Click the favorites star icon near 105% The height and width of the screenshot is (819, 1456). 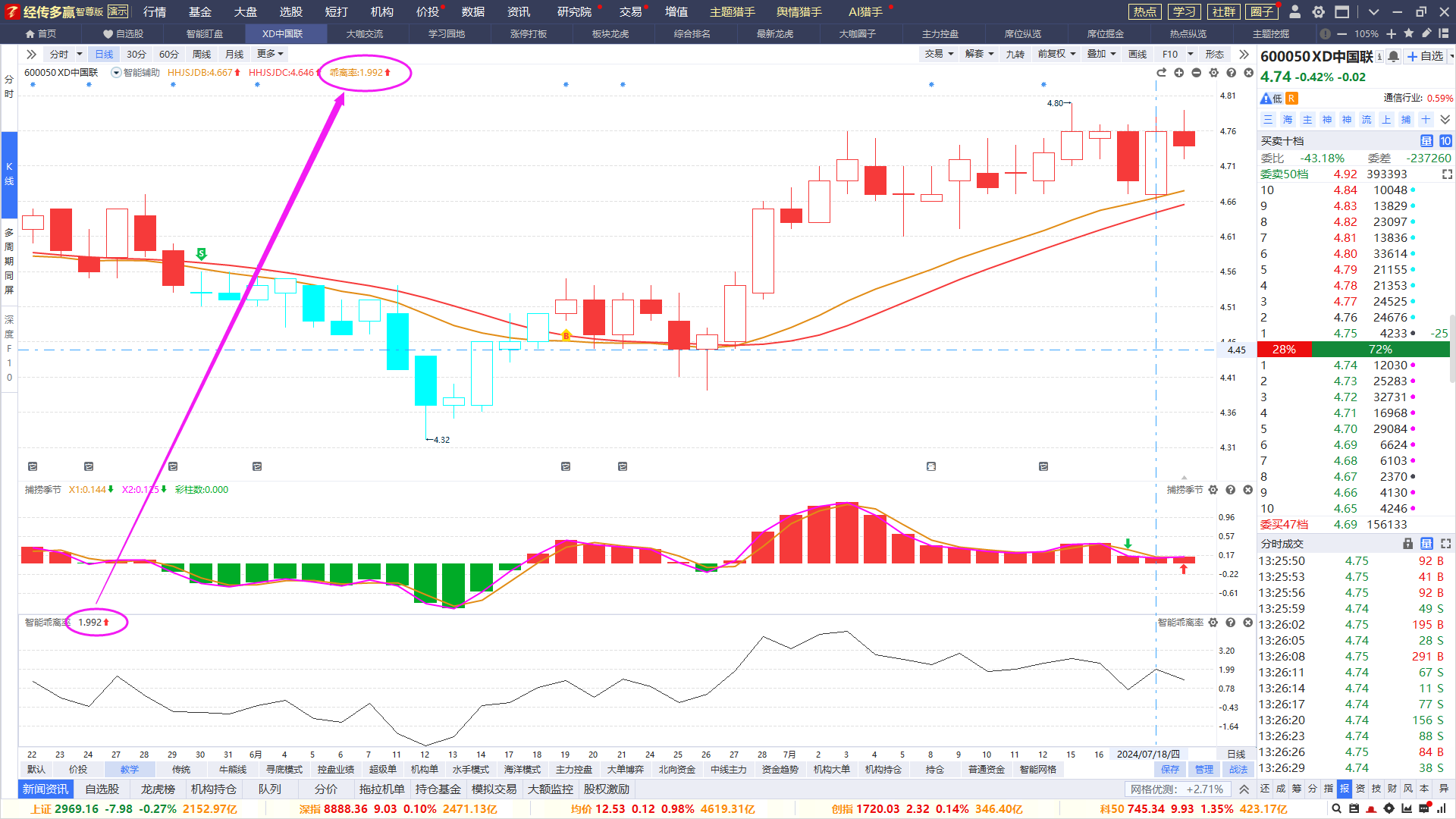tap(1409, 33)
